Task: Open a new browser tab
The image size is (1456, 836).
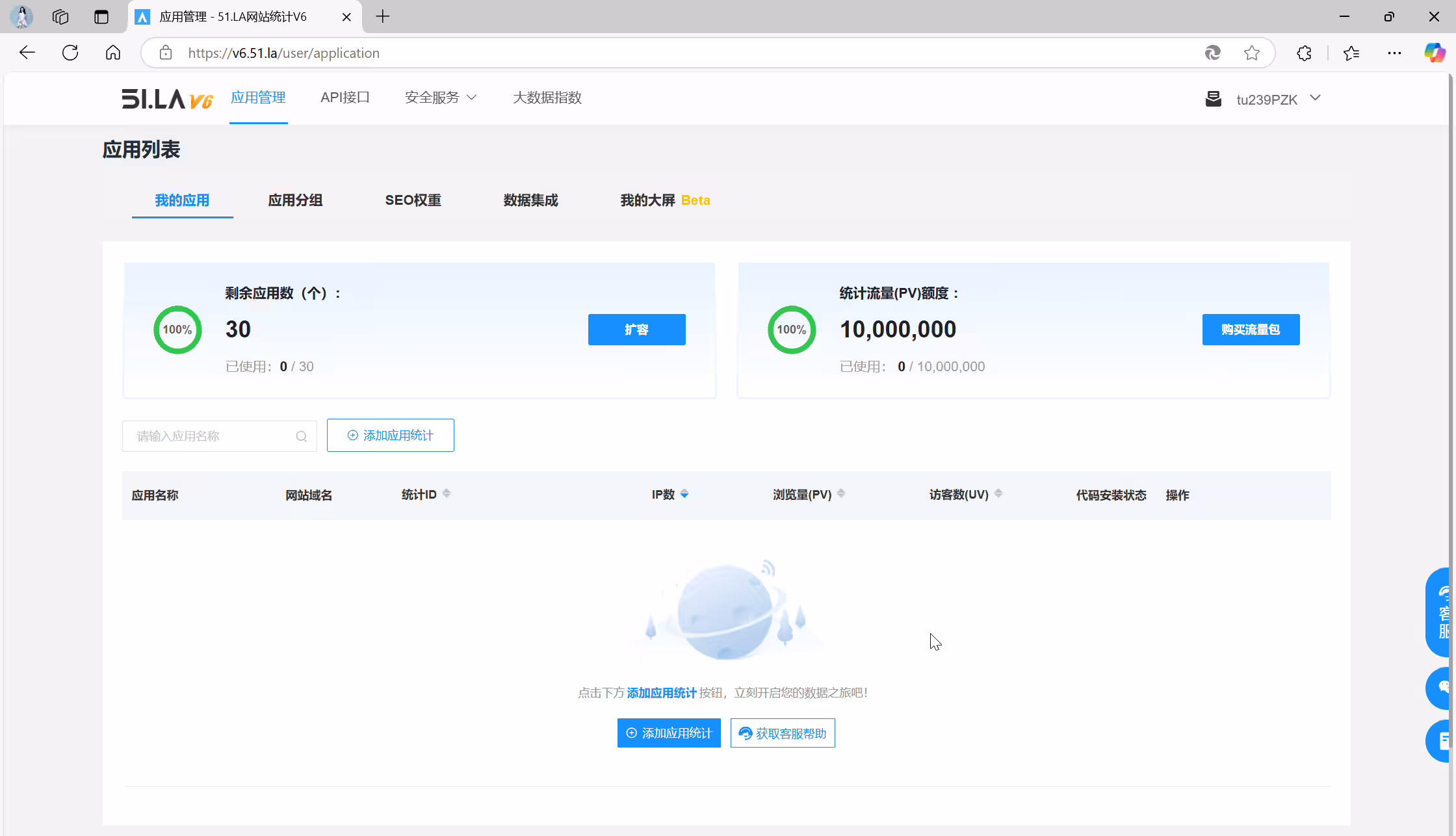Action: 383,17
